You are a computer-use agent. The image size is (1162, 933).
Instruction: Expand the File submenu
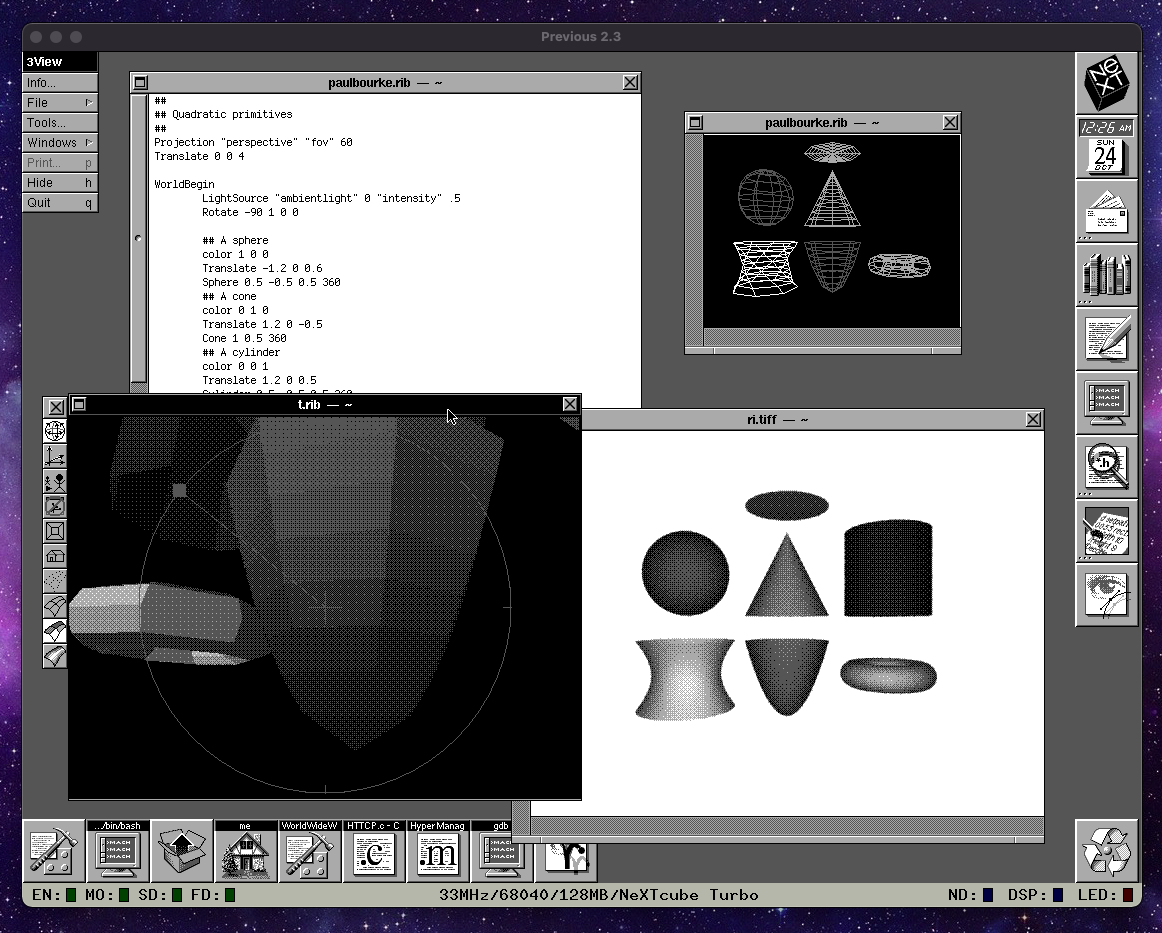[x=59, y=102]
